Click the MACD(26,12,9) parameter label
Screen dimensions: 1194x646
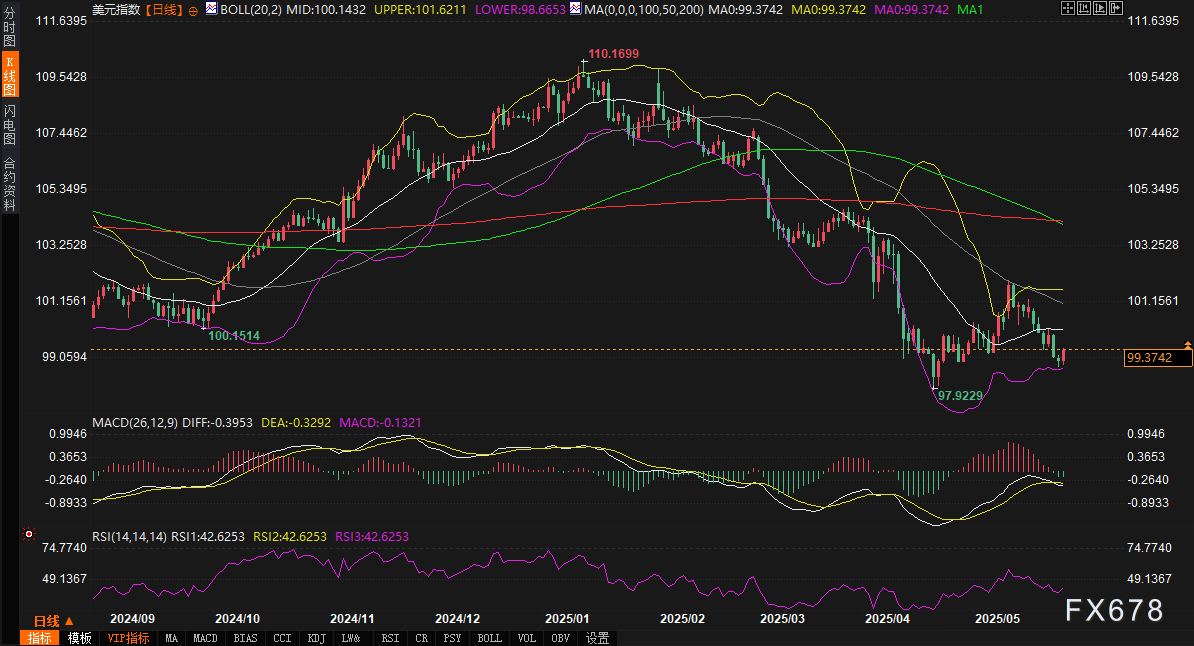point(136,423)
